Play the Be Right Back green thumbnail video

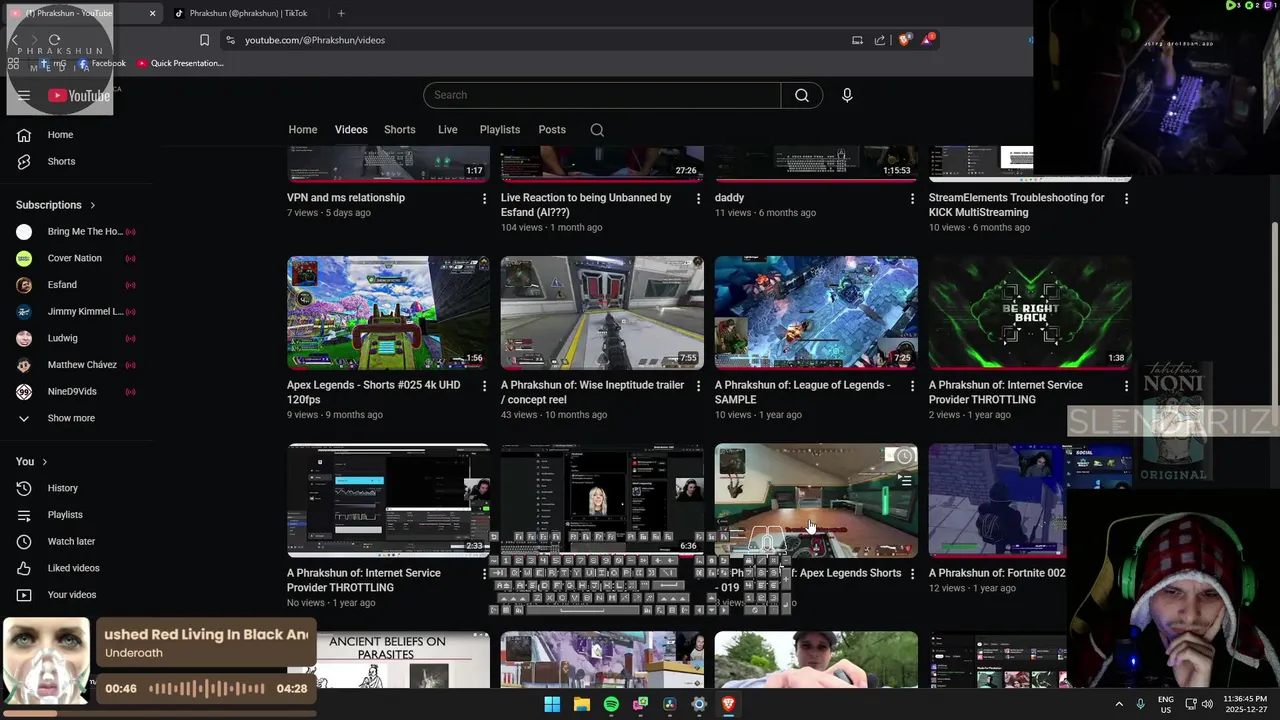[x=1030, y=313]
